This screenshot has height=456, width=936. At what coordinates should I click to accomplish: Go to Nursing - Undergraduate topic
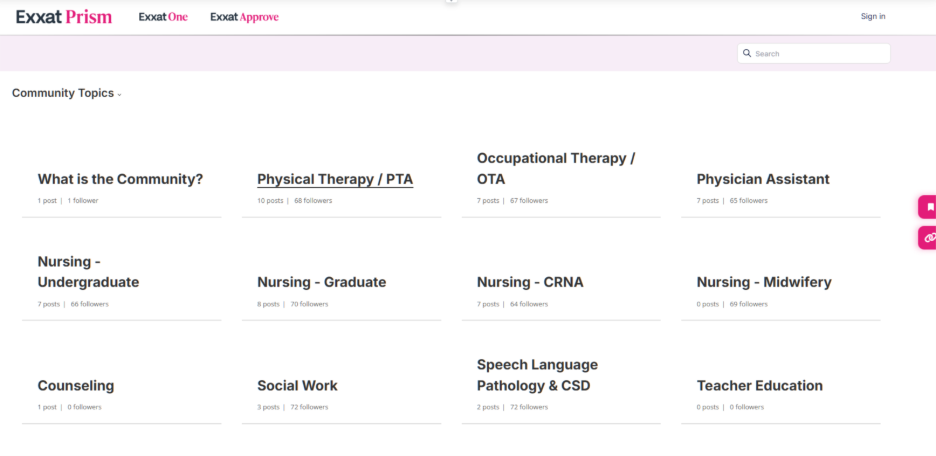(88, 272)
